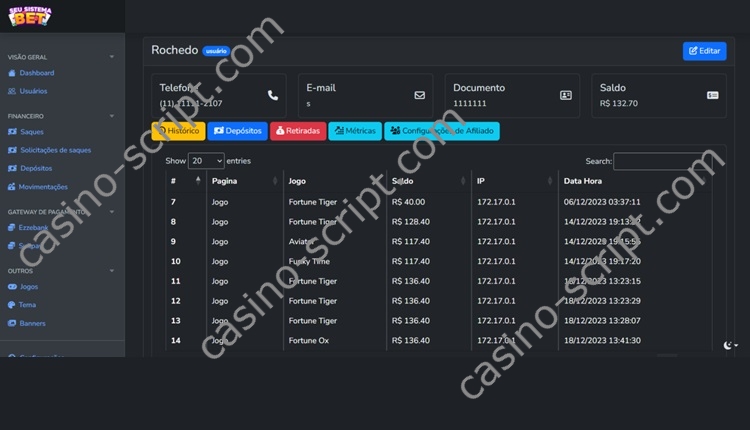Switch to the Retiradas tab
750x430 pixels.
pyautogui.click(x=298, y=131)
